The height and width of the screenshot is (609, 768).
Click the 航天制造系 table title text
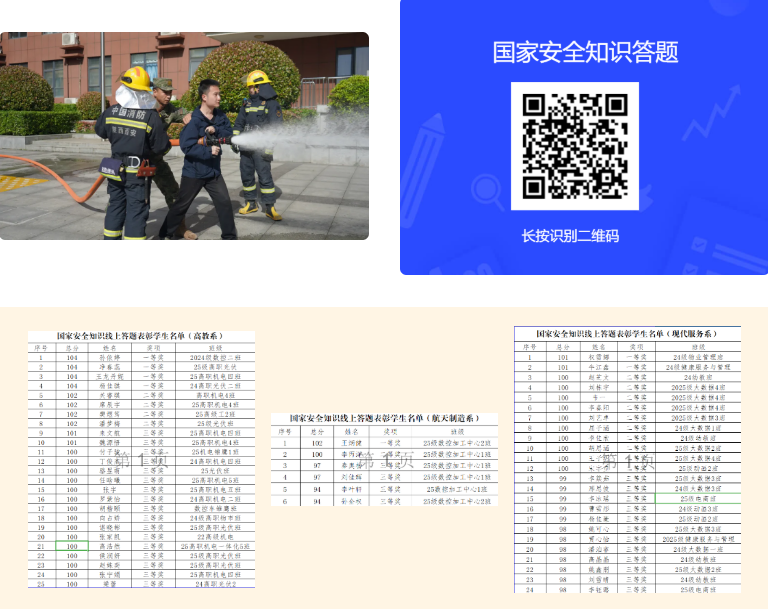pos(384,418)
